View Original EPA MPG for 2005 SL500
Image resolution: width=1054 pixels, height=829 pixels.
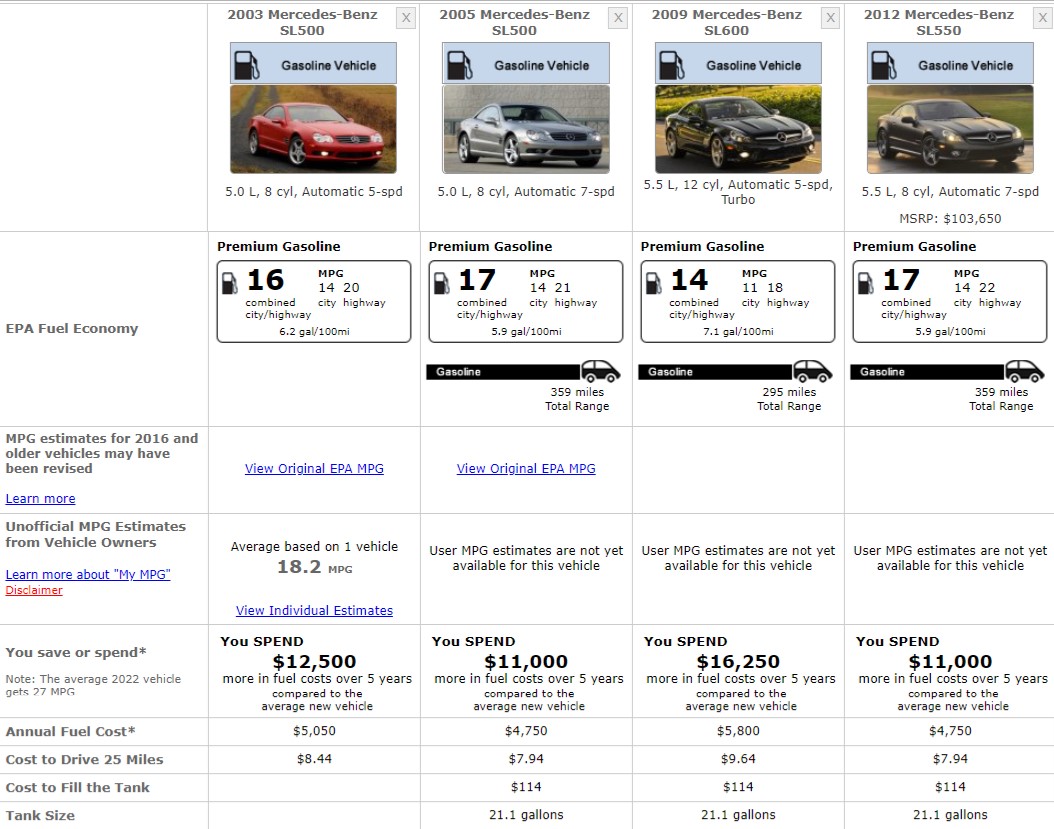526,469
